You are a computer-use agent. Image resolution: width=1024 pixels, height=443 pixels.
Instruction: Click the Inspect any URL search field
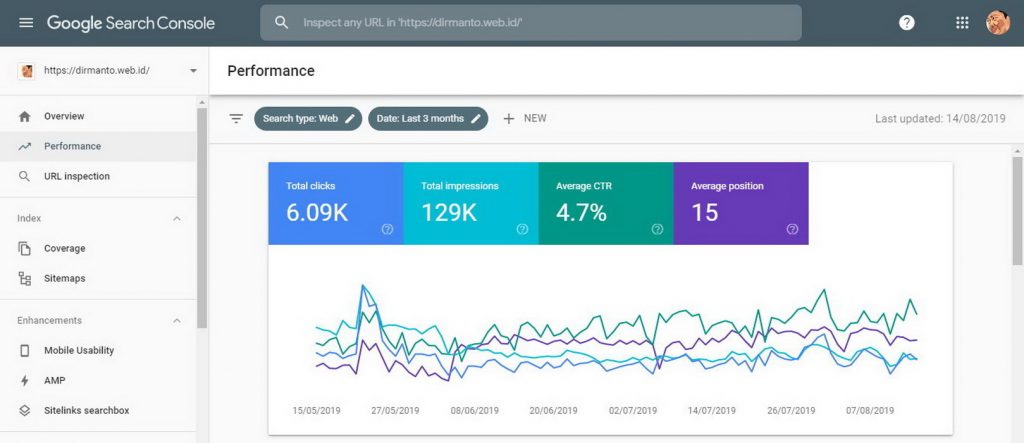tap(530, 23)
